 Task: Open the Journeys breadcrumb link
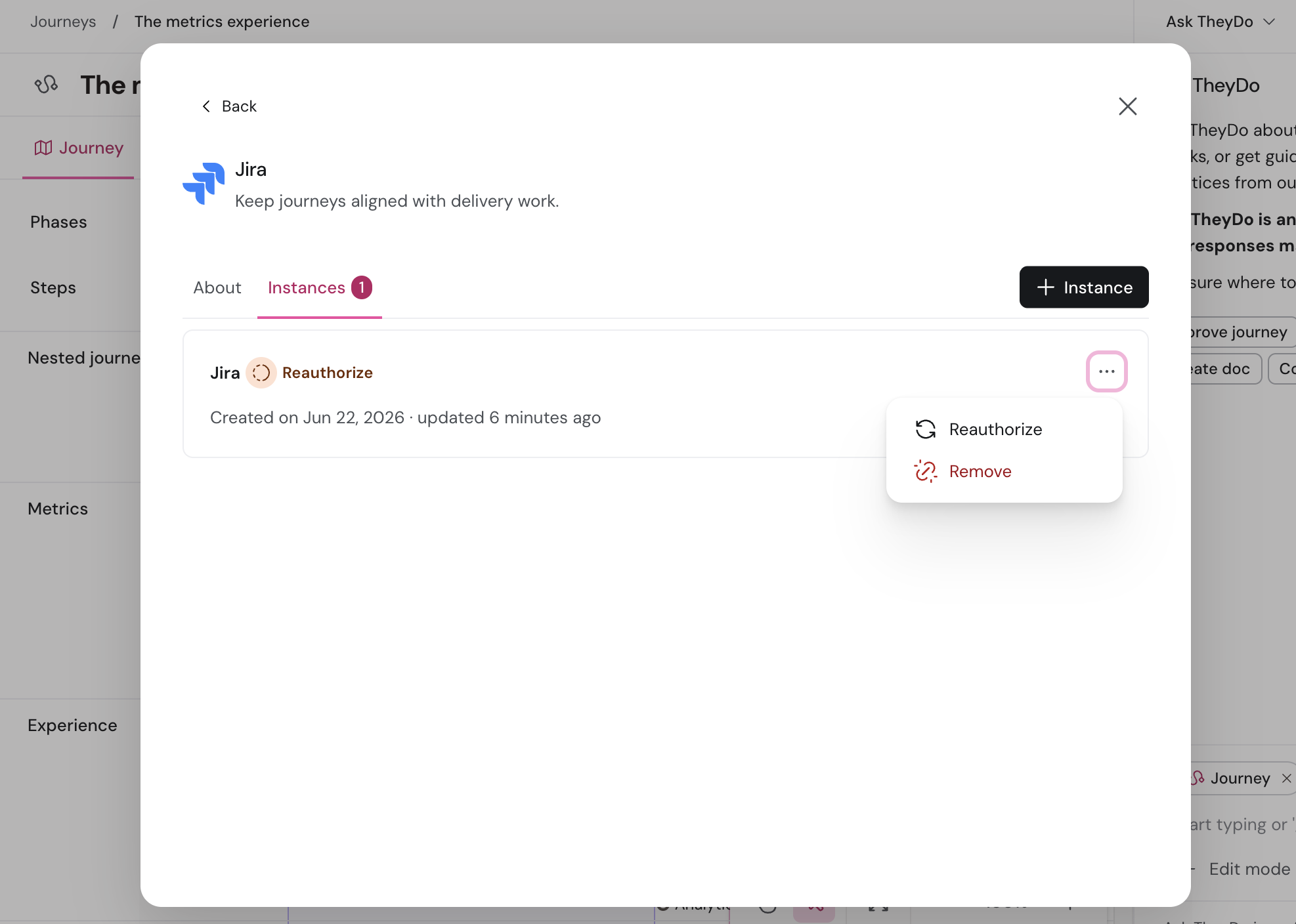pyautogui.click(x=63, y=22)
